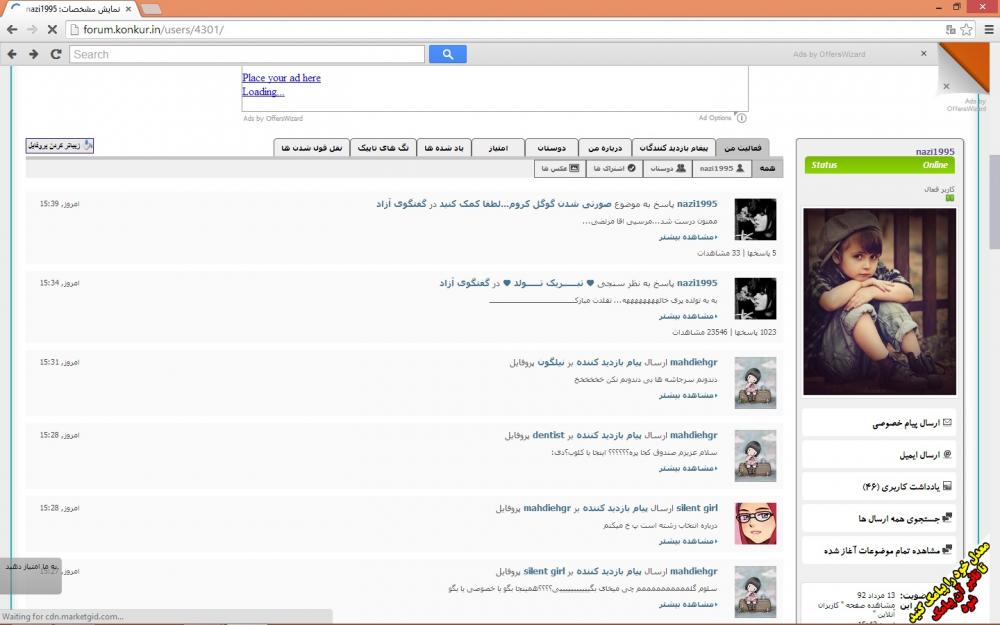Image resolution: width=1000 pixels, height=625 pixels.
Task: Open Chrome's hamburger menu
Action: [989, 29]
